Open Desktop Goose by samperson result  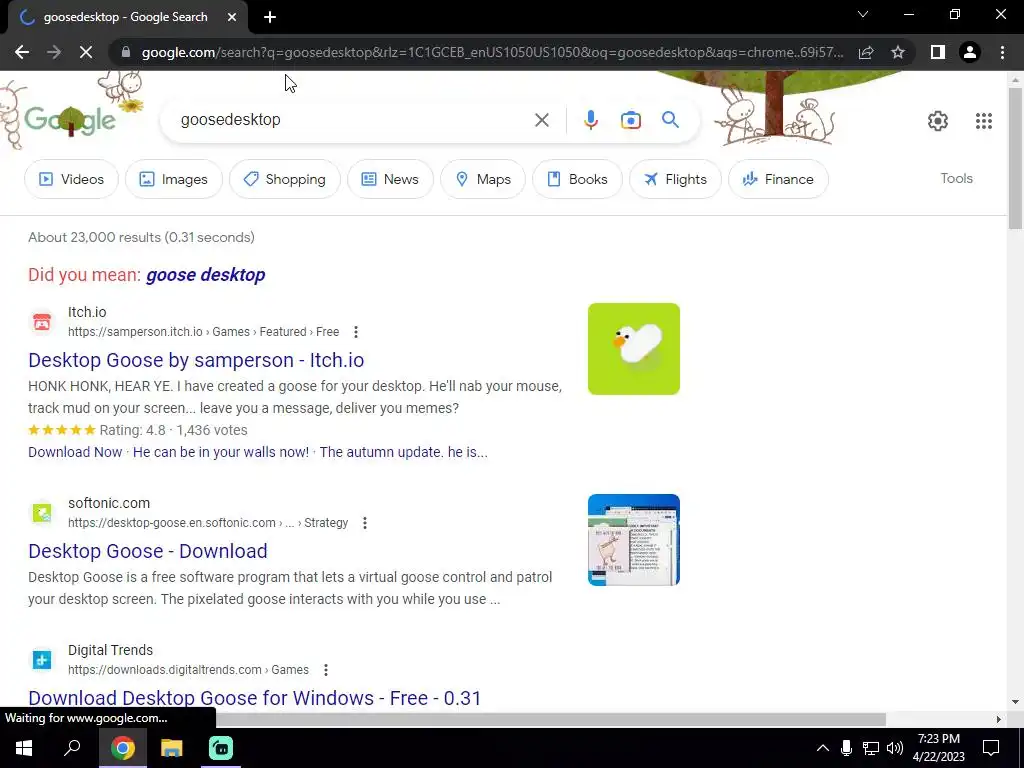196,360
